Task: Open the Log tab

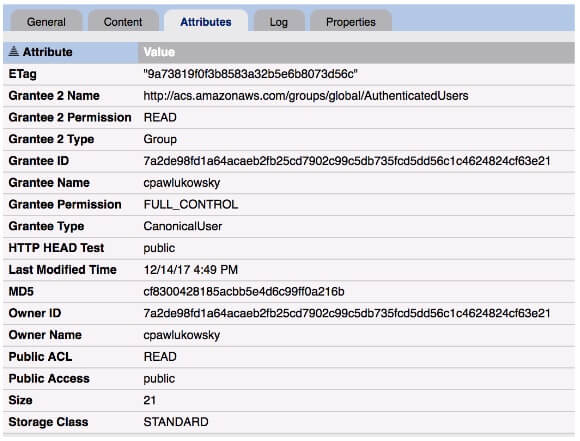Action: pyautogui.click(x=279, y=21)
